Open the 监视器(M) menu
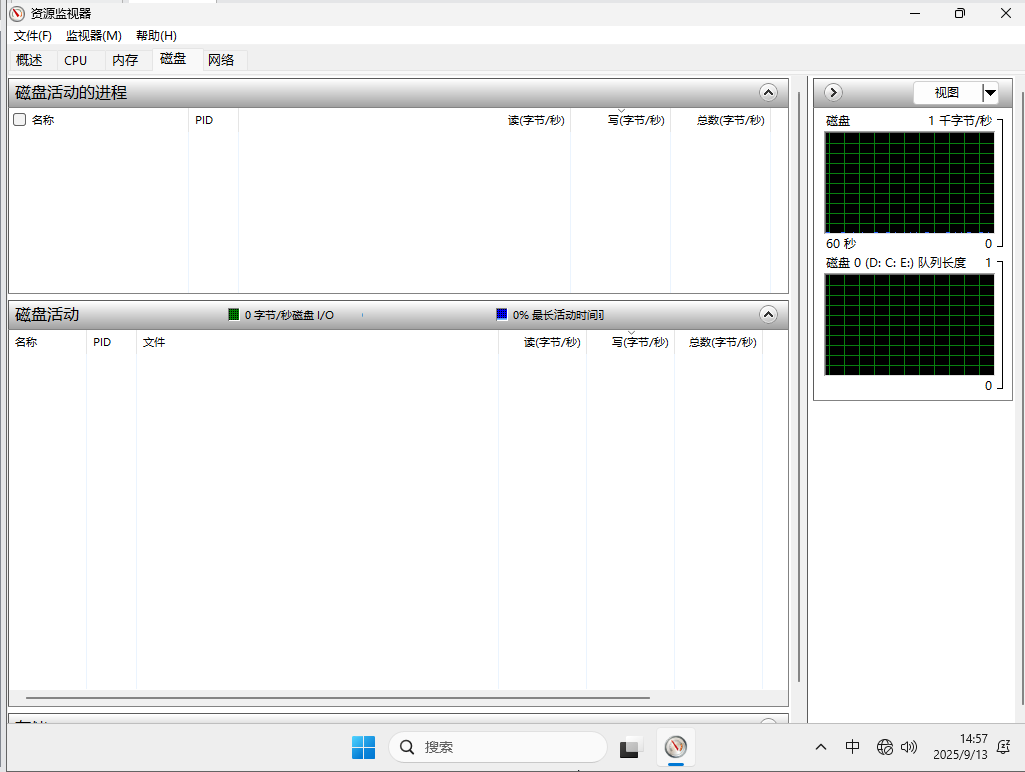The height and width of the screenshot is (772, 1025). (94, 36)
